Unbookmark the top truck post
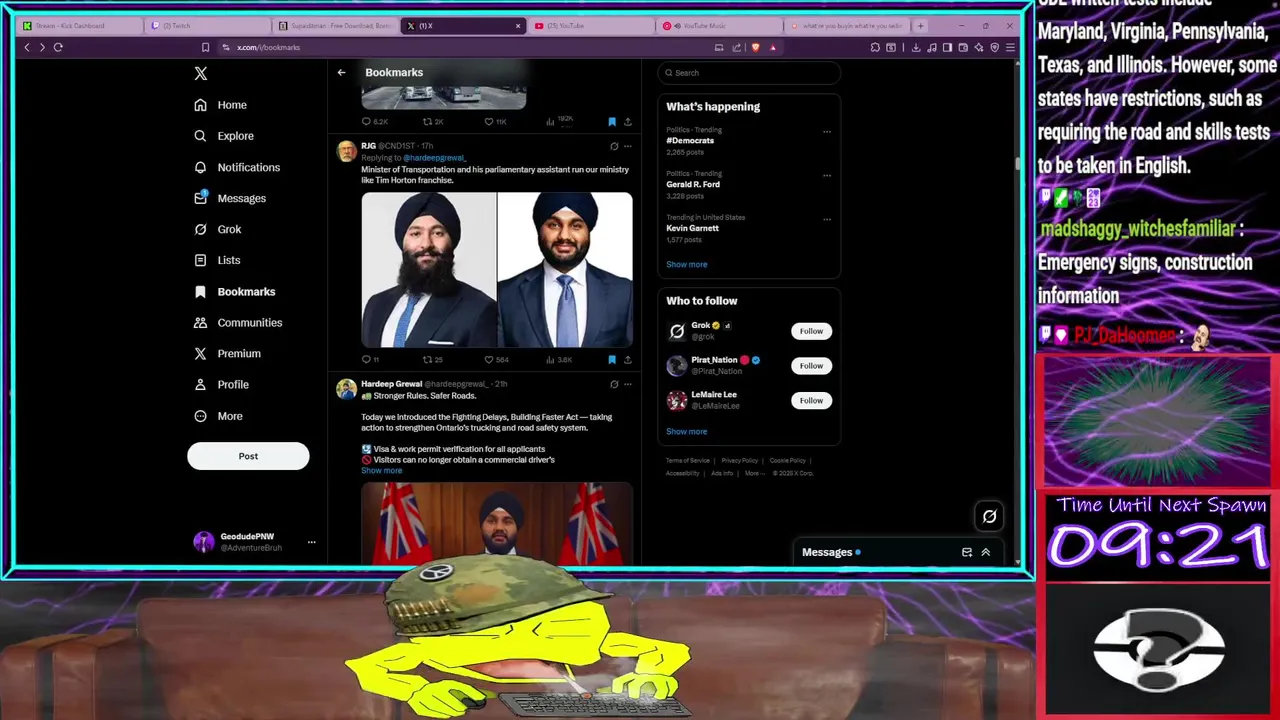Viewport: 1280px width, 720px height. pos(612,122)
